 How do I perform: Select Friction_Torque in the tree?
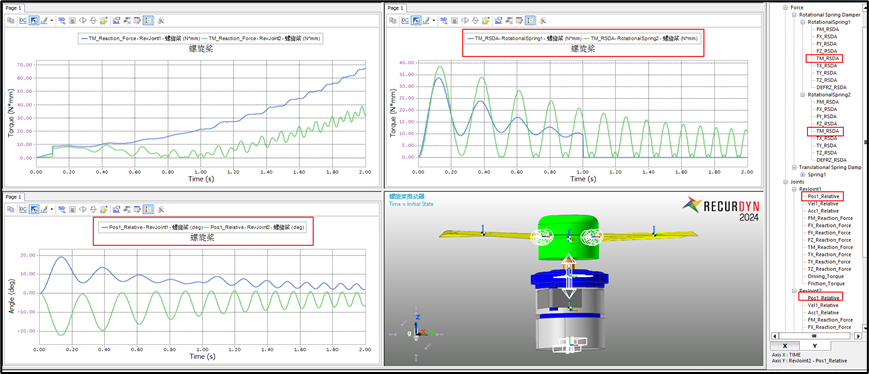[826, 284]
